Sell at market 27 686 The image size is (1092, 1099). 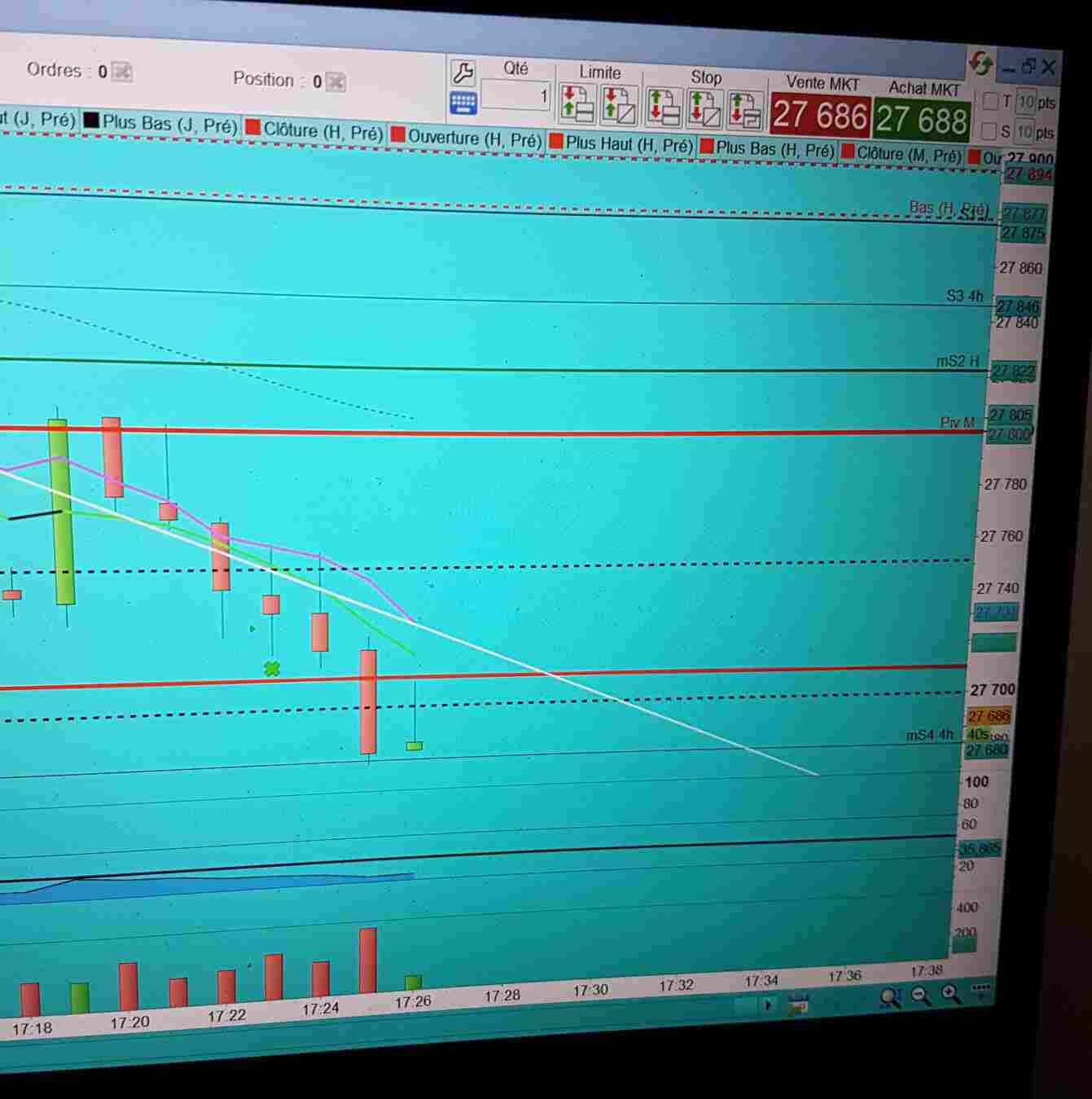tap(819, 116)
